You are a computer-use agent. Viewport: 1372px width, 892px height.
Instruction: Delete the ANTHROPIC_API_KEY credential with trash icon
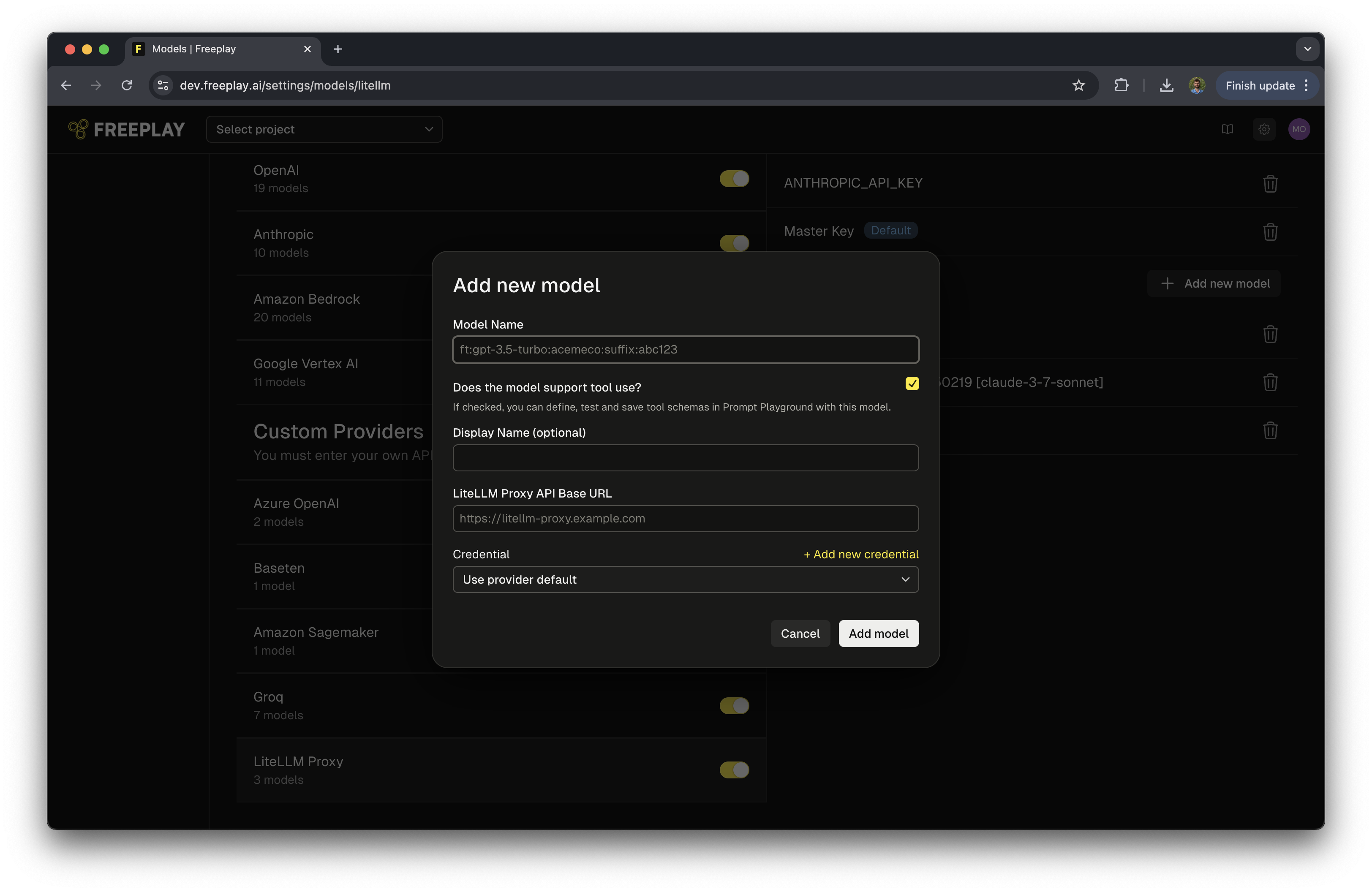pos(1270,184)
